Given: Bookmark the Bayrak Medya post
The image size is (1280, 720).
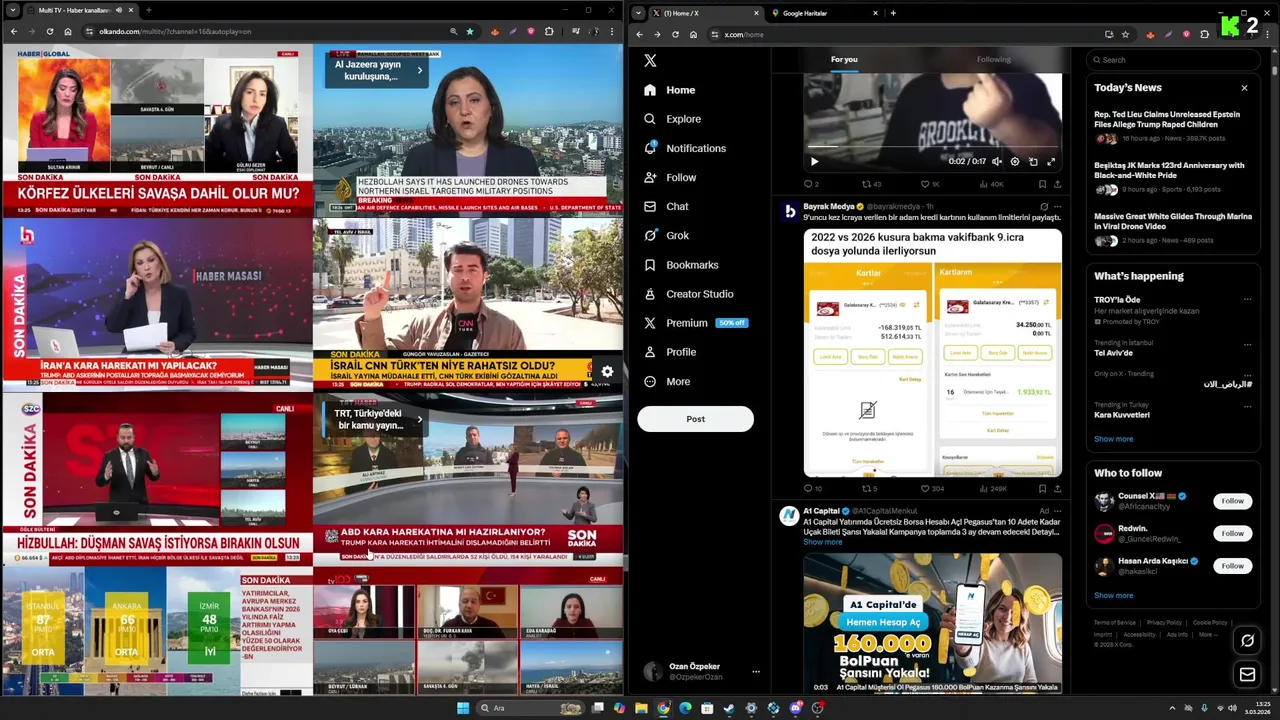Looking at the screenshot, I should pyautogui.click(x=1042, y=489).
